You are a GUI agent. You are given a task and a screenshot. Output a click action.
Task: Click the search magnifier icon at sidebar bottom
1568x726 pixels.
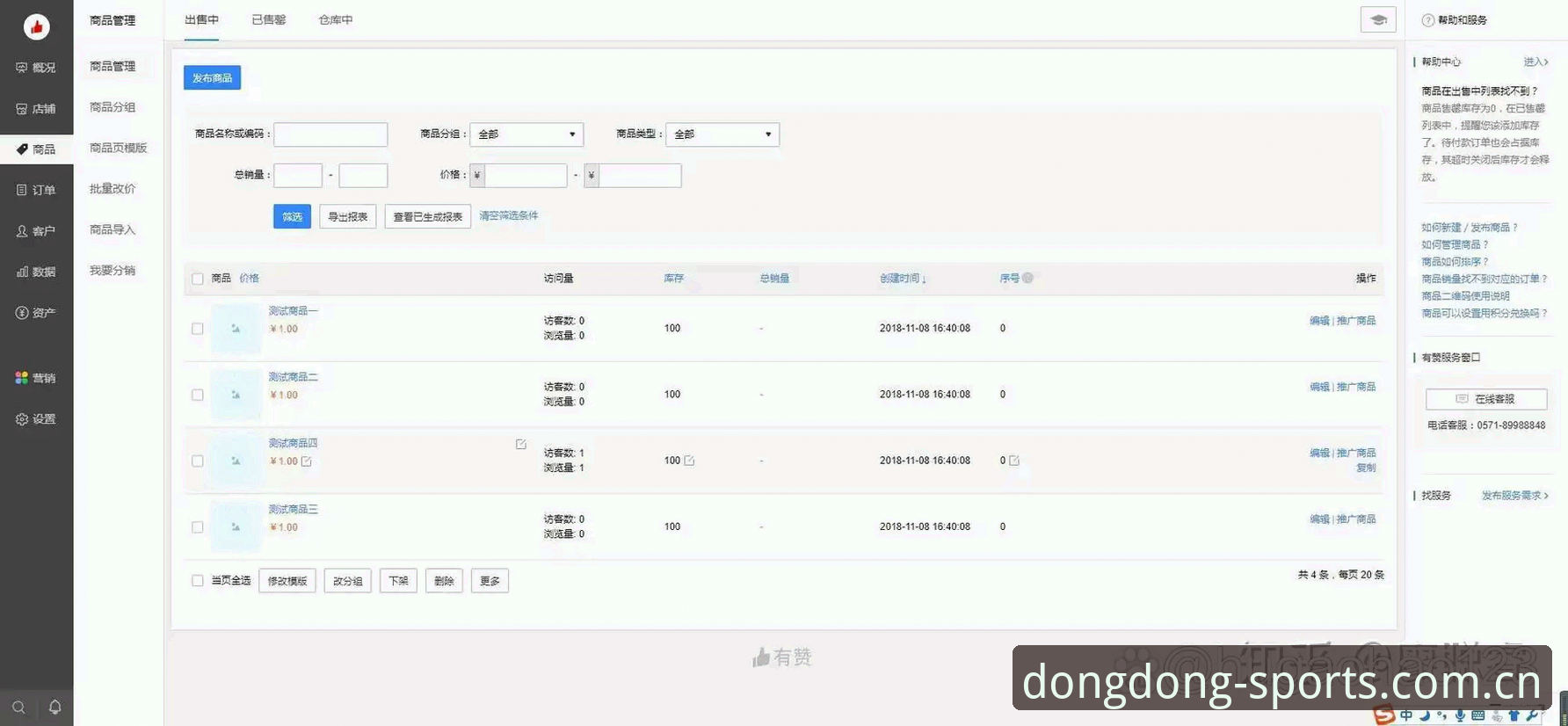pos(18,708)
